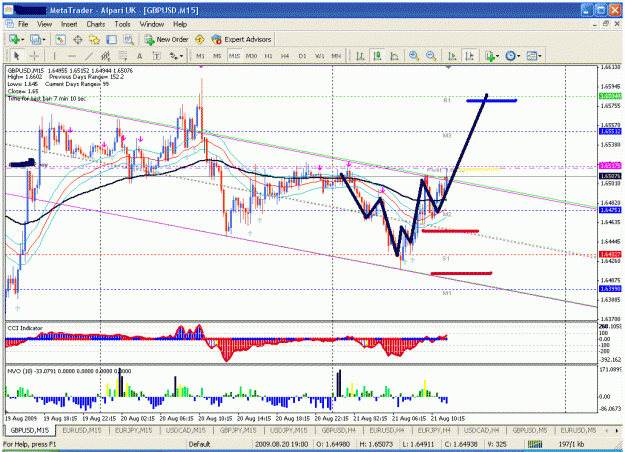The image size is (625, 452).
Task: Select the Equidistant Channel tool
Action: (106, 56)
